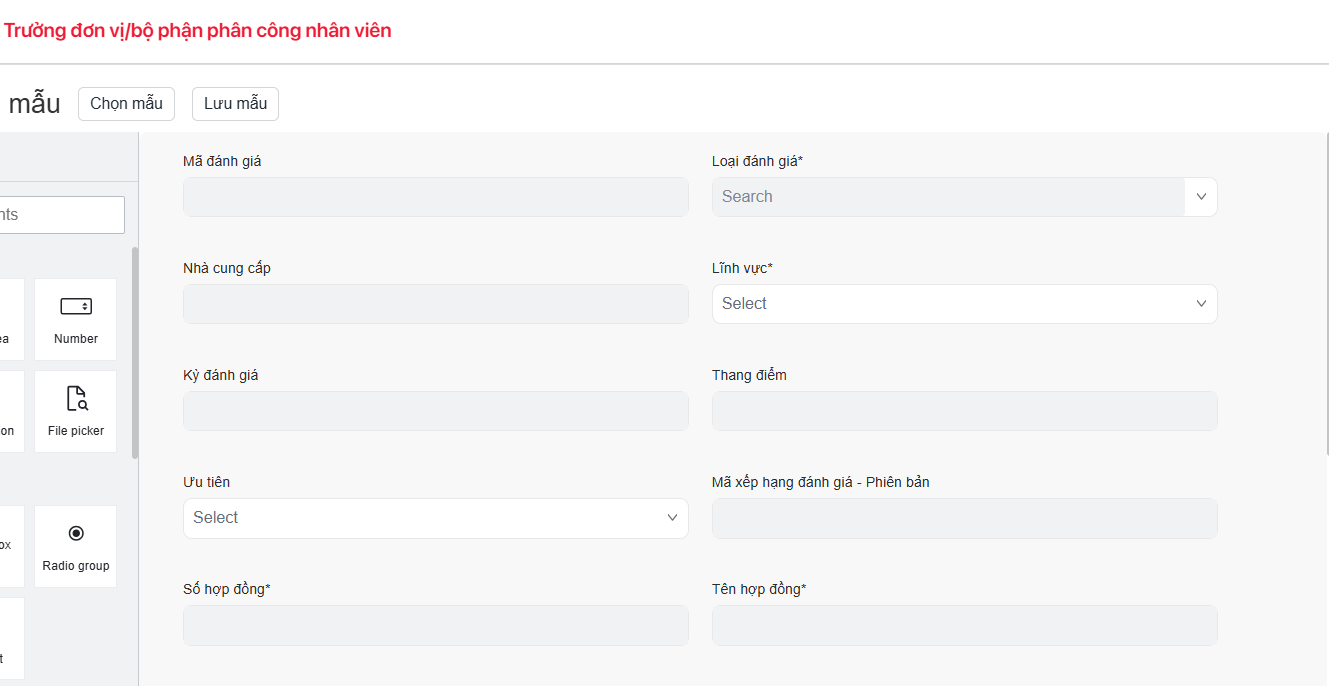
Task: Click the Tên hợp đồng input field
Action: pyautogui.click(x=964, y=625)
